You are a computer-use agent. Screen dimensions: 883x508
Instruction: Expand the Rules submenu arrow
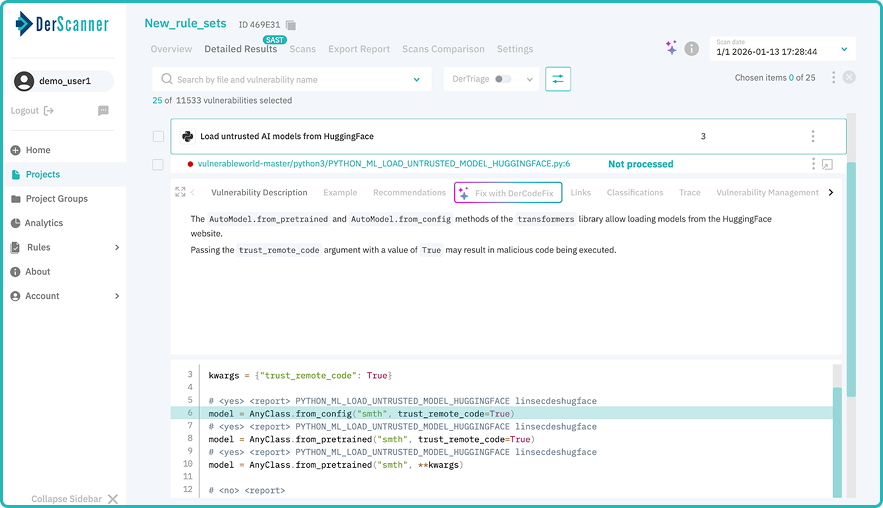tap(117, 247)
